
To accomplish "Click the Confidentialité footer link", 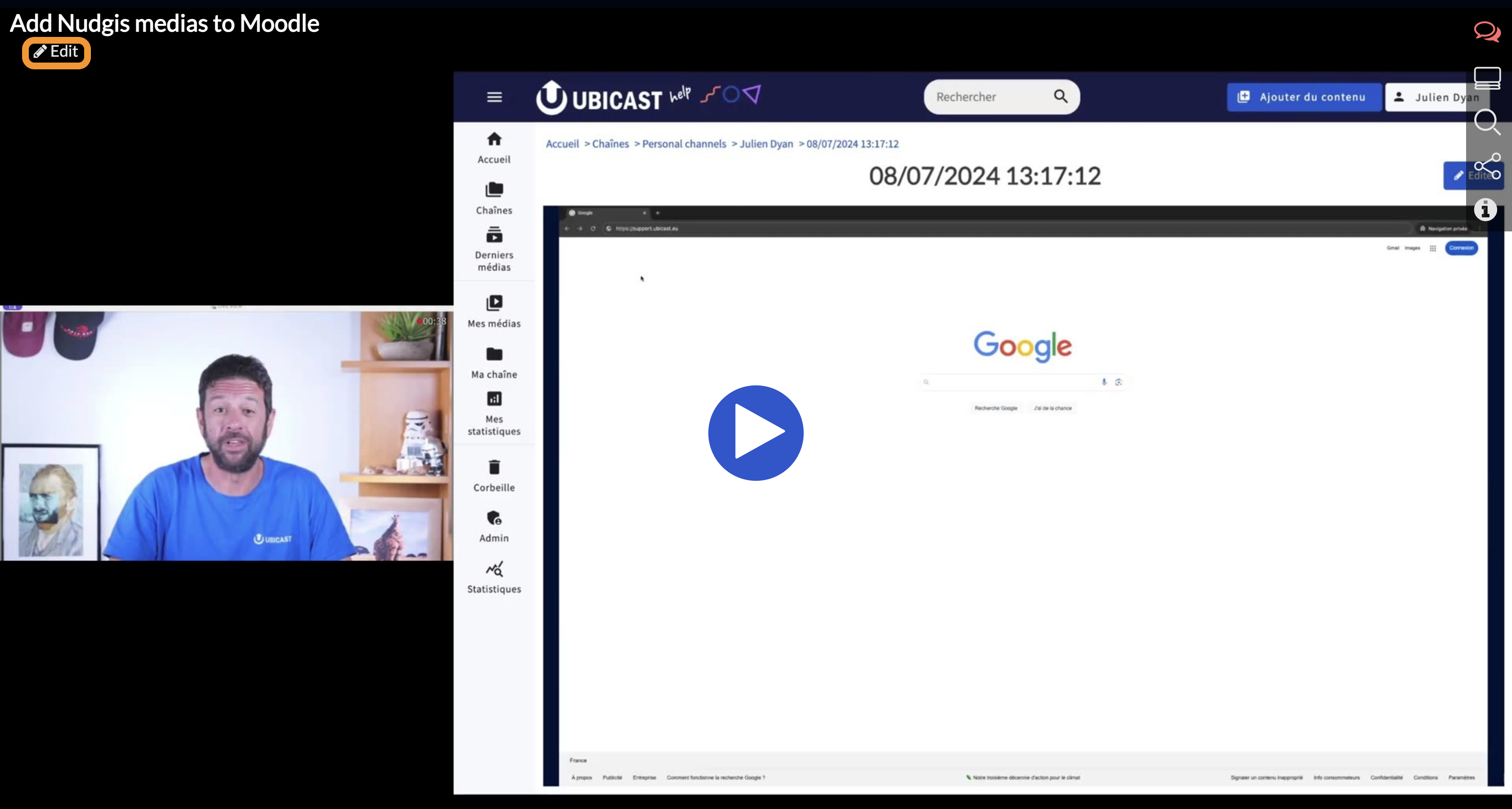I will tap(1386, 777).
